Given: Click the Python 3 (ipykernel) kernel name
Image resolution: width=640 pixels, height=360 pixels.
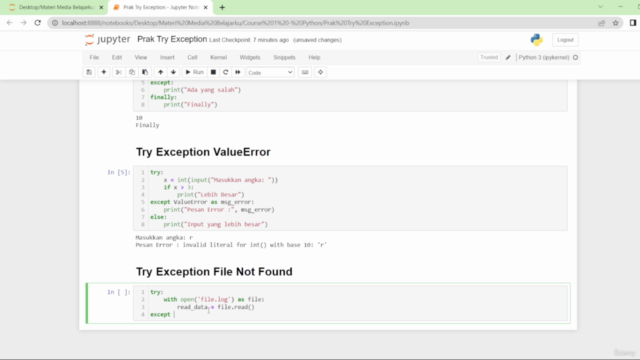Looking at the screenshot, I should (x=544, y=58).
